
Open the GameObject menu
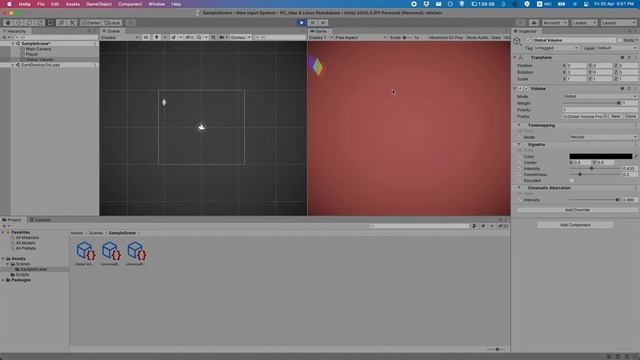tap(98, 4)
